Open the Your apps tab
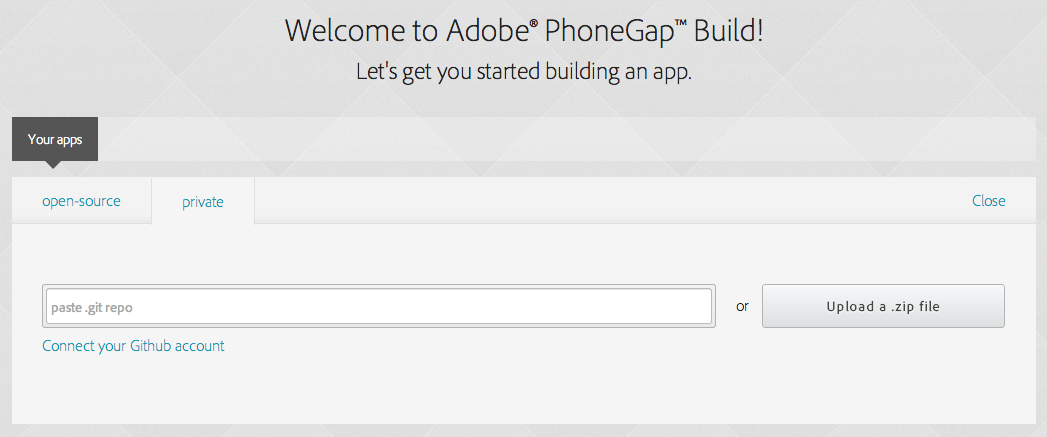 (54, 139)
